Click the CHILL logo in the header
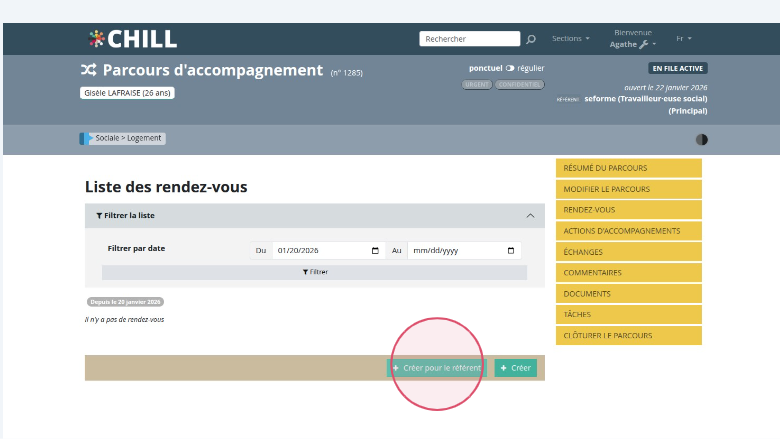This screenshot has height=439, width=780. [133, 39]
